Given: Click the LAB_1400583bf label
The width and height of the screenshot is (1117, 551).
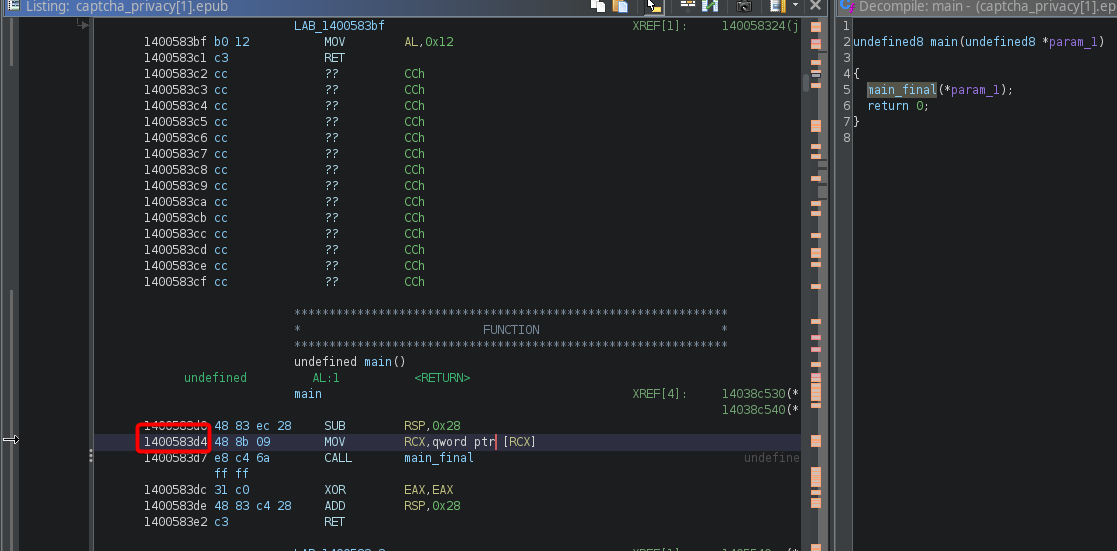Looking at the screenshot, I should tap(339, 26).
